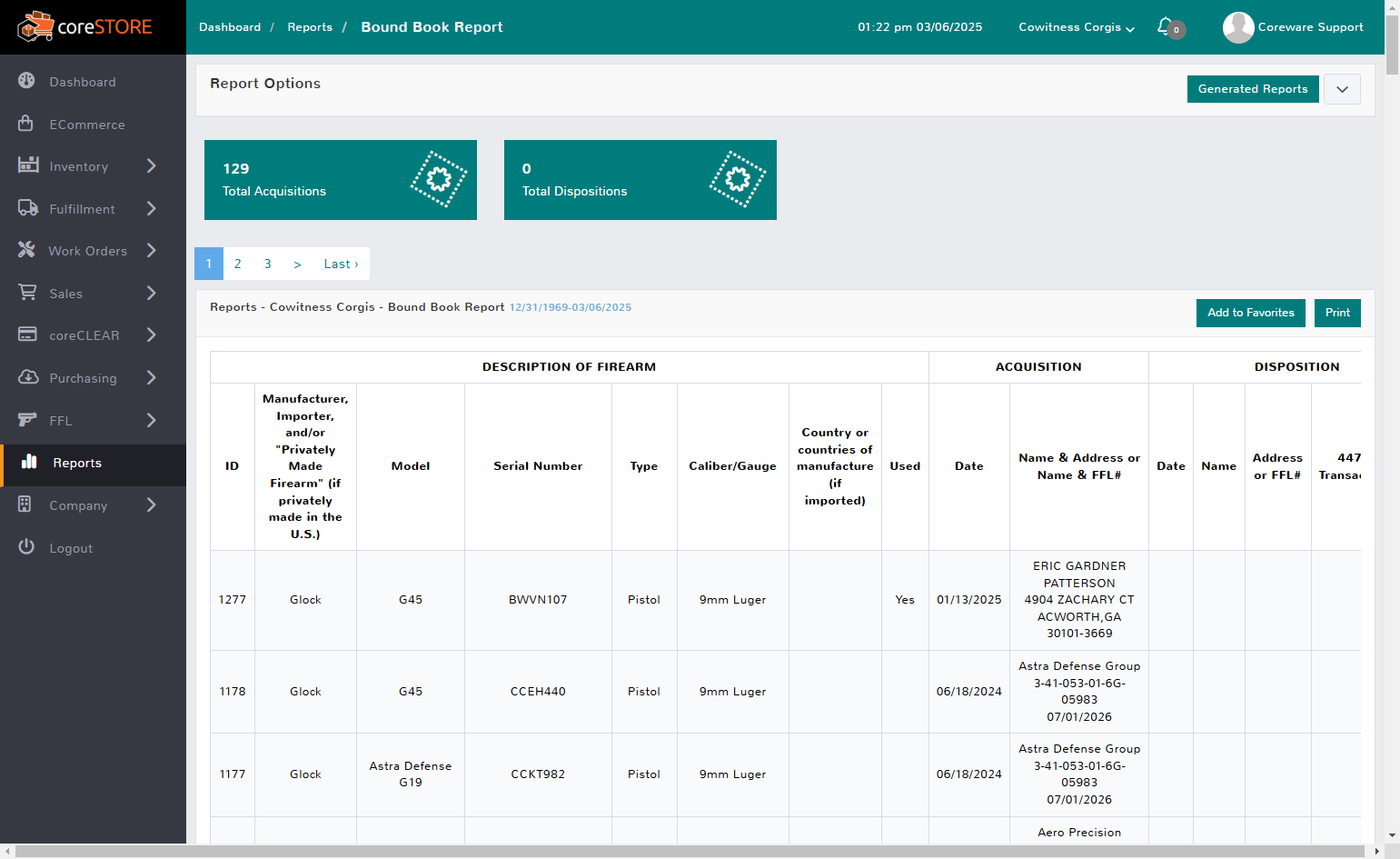Click Add to Favorites
Viewport: 1400px width, 859px height.
(1251, 313)
